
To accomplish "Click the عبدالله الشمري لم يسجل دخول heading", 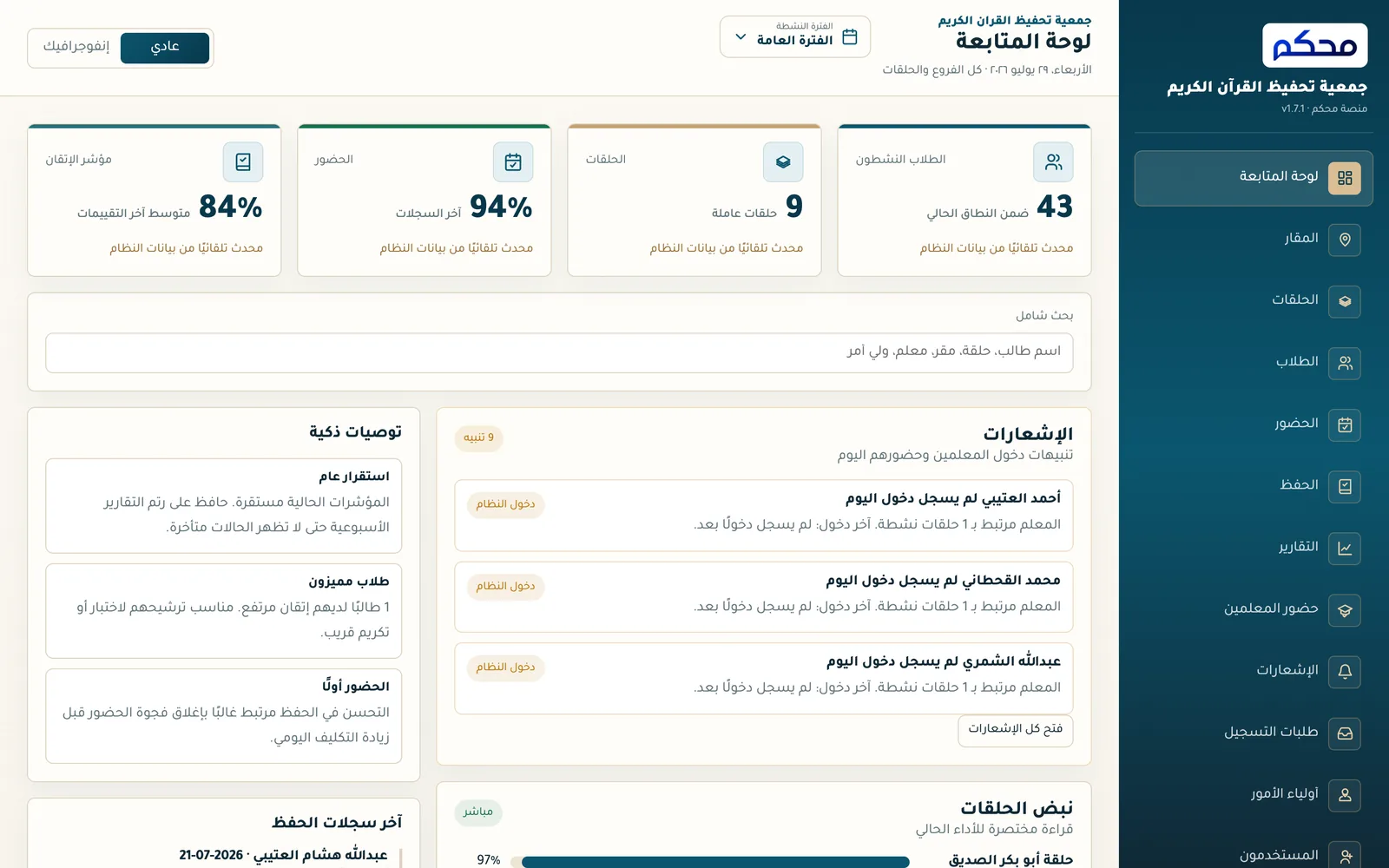I will pyautogui.click(x=944, y=661).
